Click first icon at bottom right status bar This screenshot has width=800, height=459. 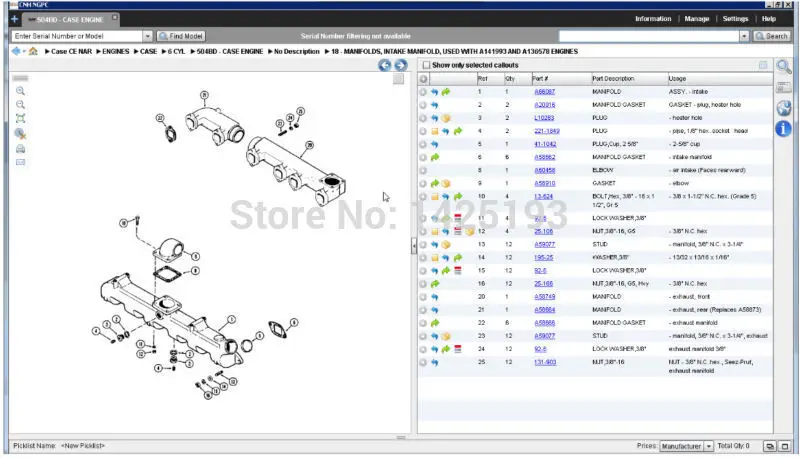pos(770,446)
